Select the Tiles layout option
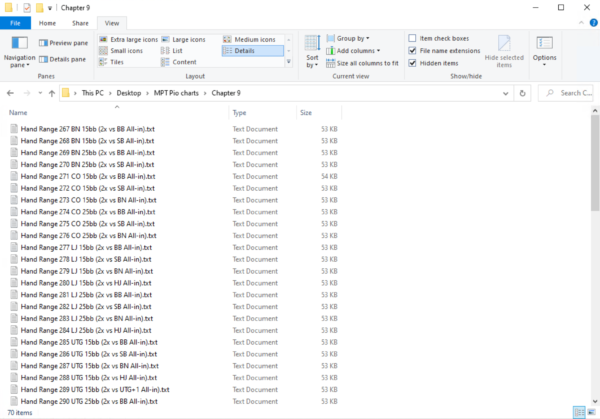The width and height of the screenshot is (600, 419). point(117,62)
